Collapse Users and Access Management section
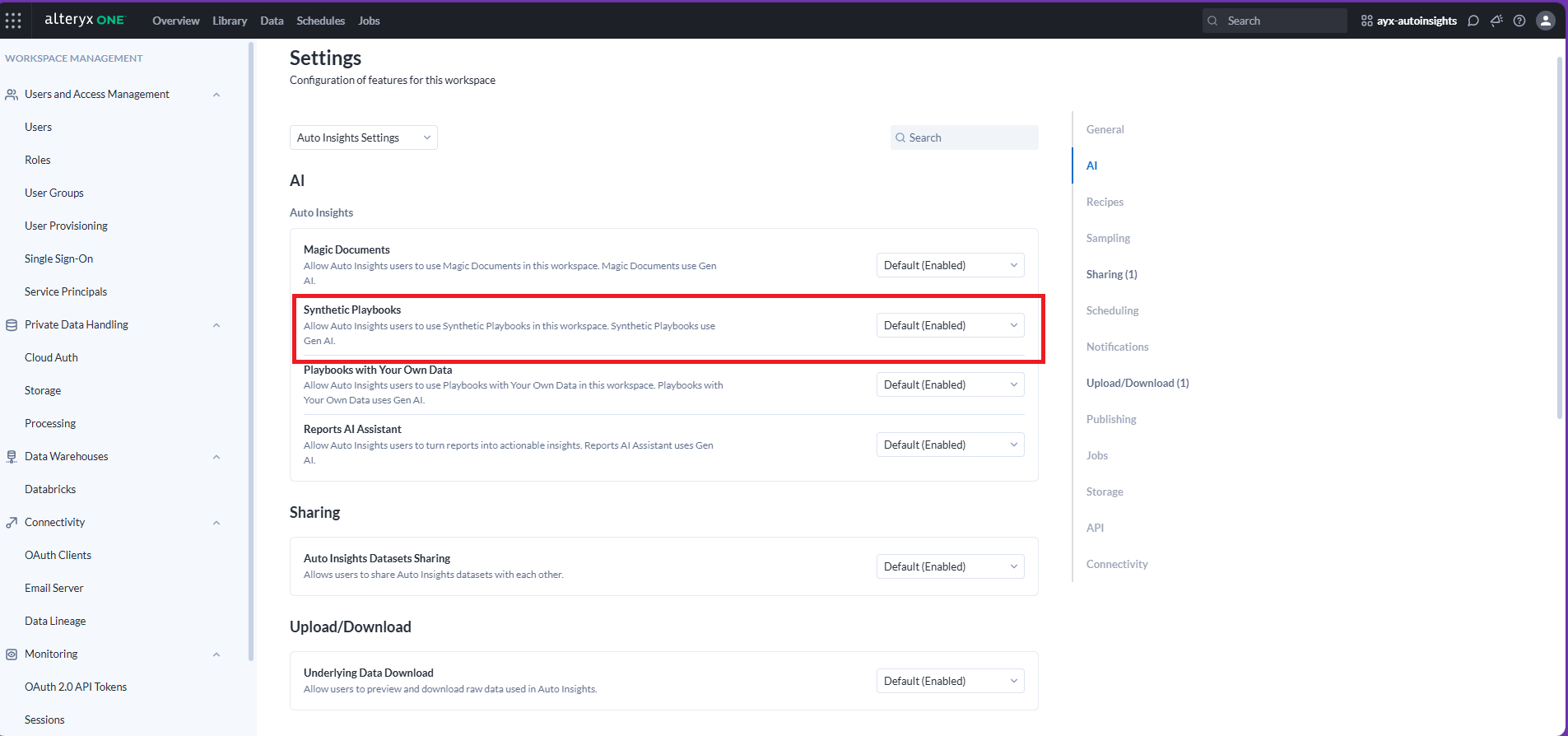Screen dimensions: 1568x736 [x=216, y=95]
